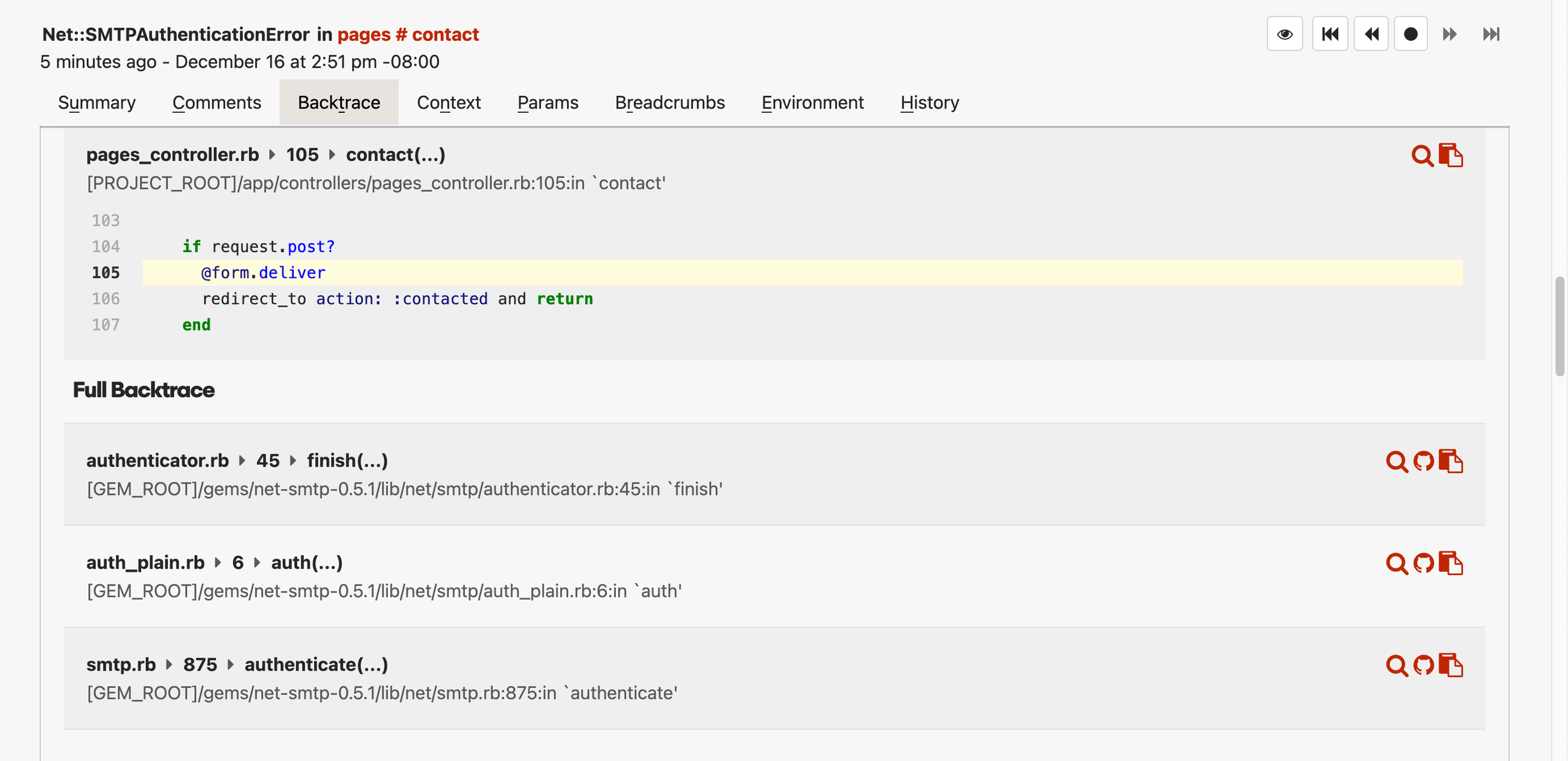View authenticator.rb frame on GitHub
1568x761 pixels.
1424,461
